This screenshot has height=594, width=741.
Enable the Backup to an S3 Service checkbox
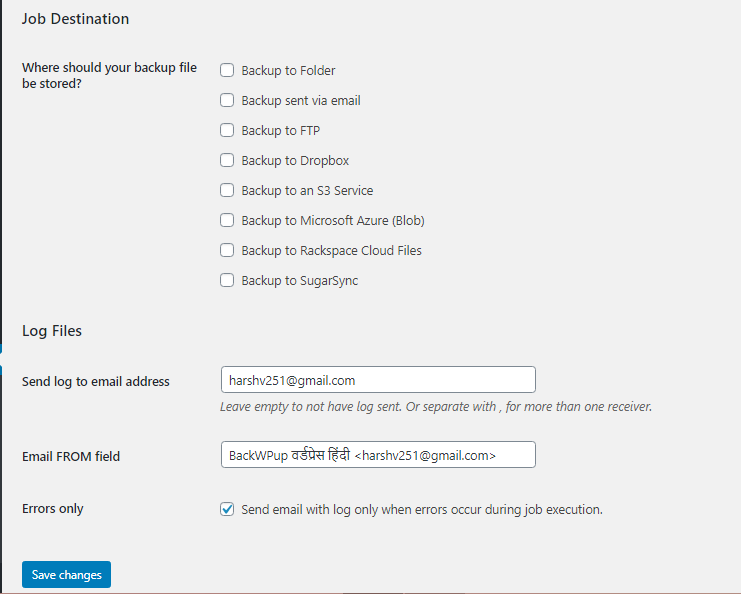[x=227, y=191]
